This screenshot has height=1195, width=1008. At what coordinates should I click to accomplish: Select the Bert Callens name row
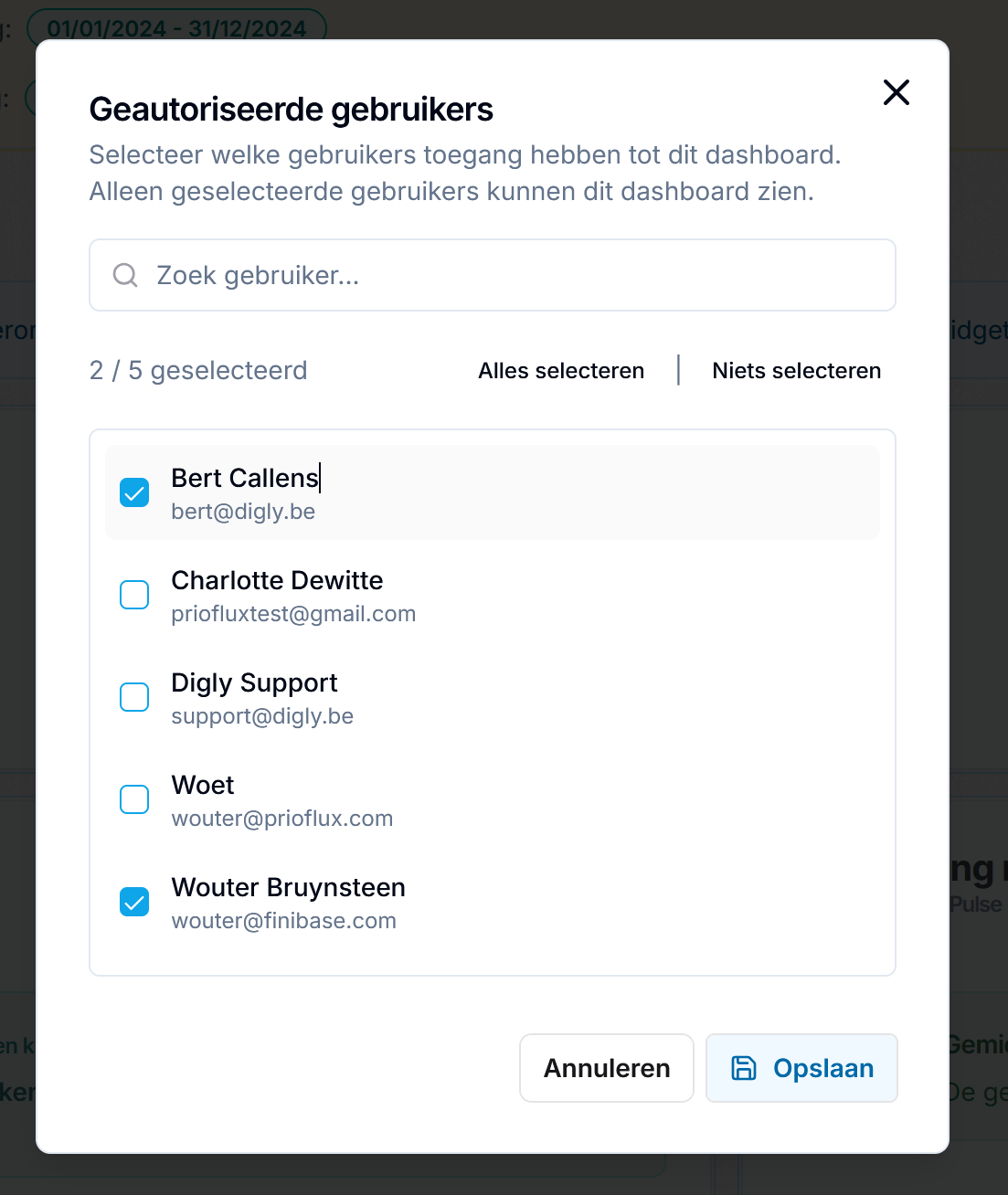click(493, 492)
